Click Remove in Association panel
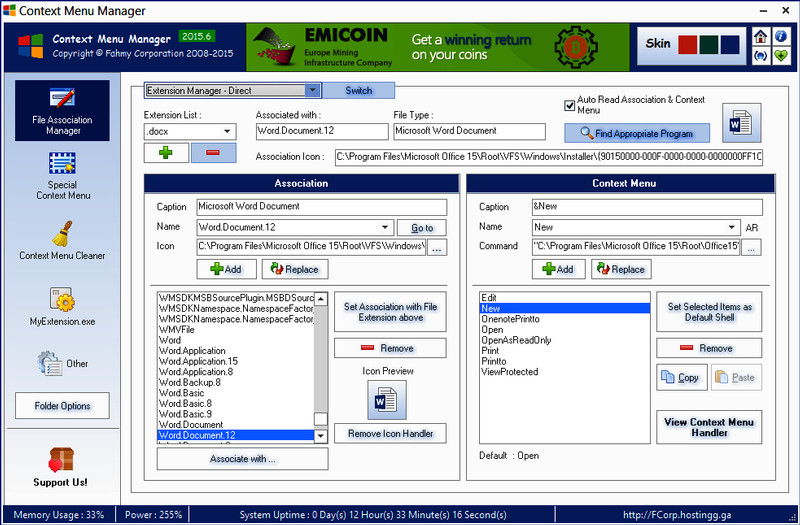 (x=390, y=348)
